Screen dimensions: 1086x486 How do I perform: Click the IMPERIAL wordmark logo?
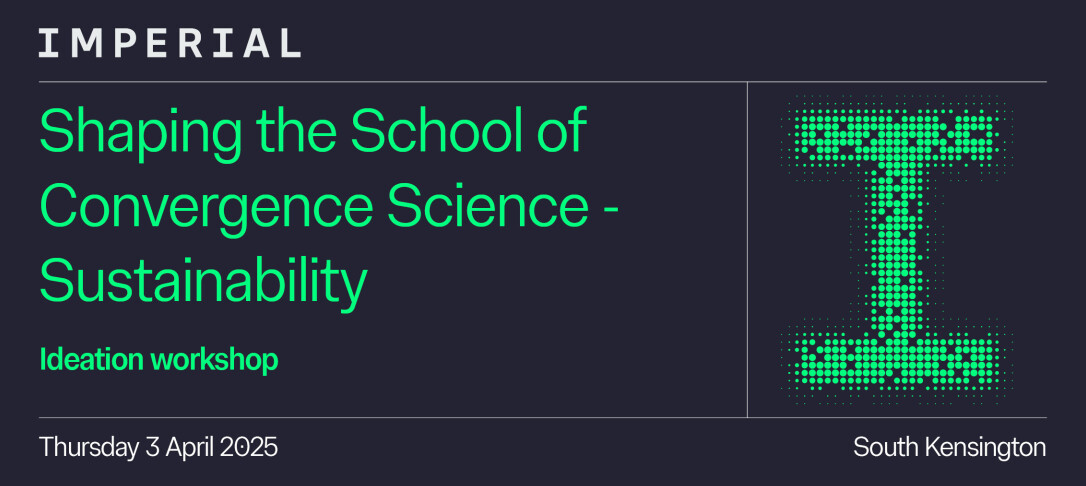(169, 43)
